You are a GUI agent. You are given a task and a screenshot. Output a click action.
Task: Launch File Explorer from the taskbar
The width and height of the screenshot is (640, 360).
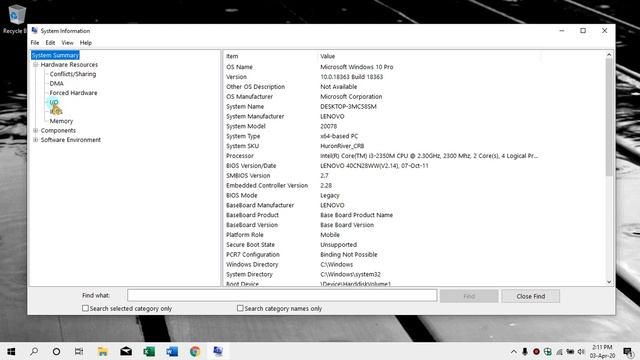(102, 351)
